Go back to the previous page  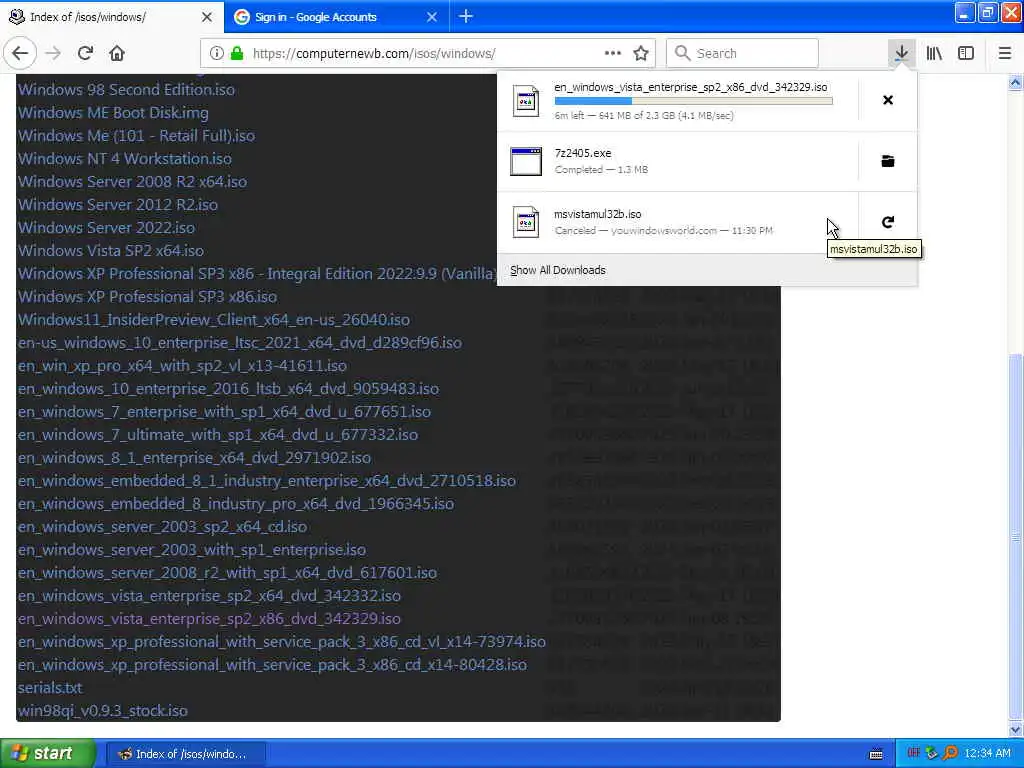20,53
